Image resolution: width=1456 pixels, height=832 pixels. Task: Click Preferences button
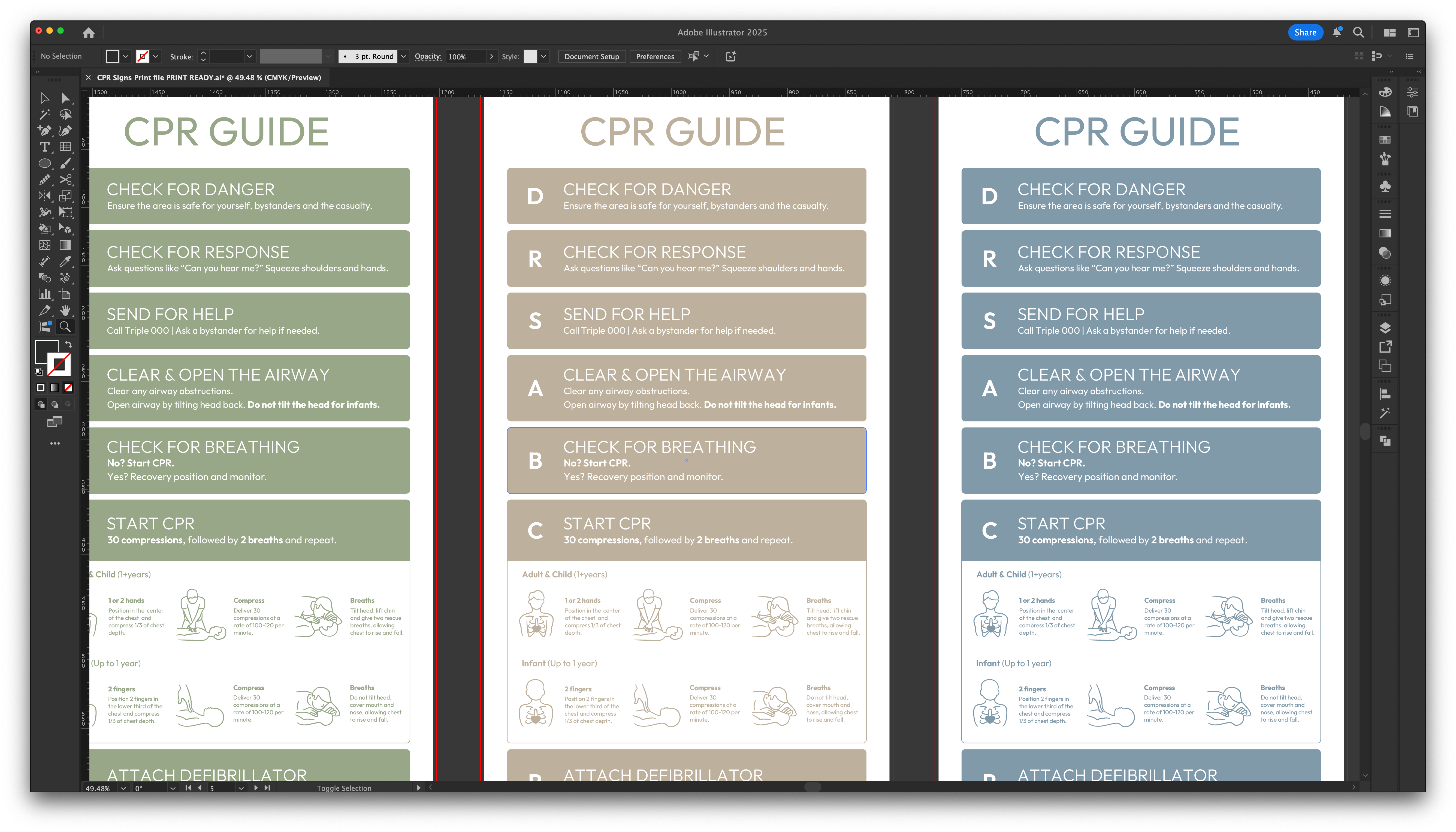pos(655,57)
